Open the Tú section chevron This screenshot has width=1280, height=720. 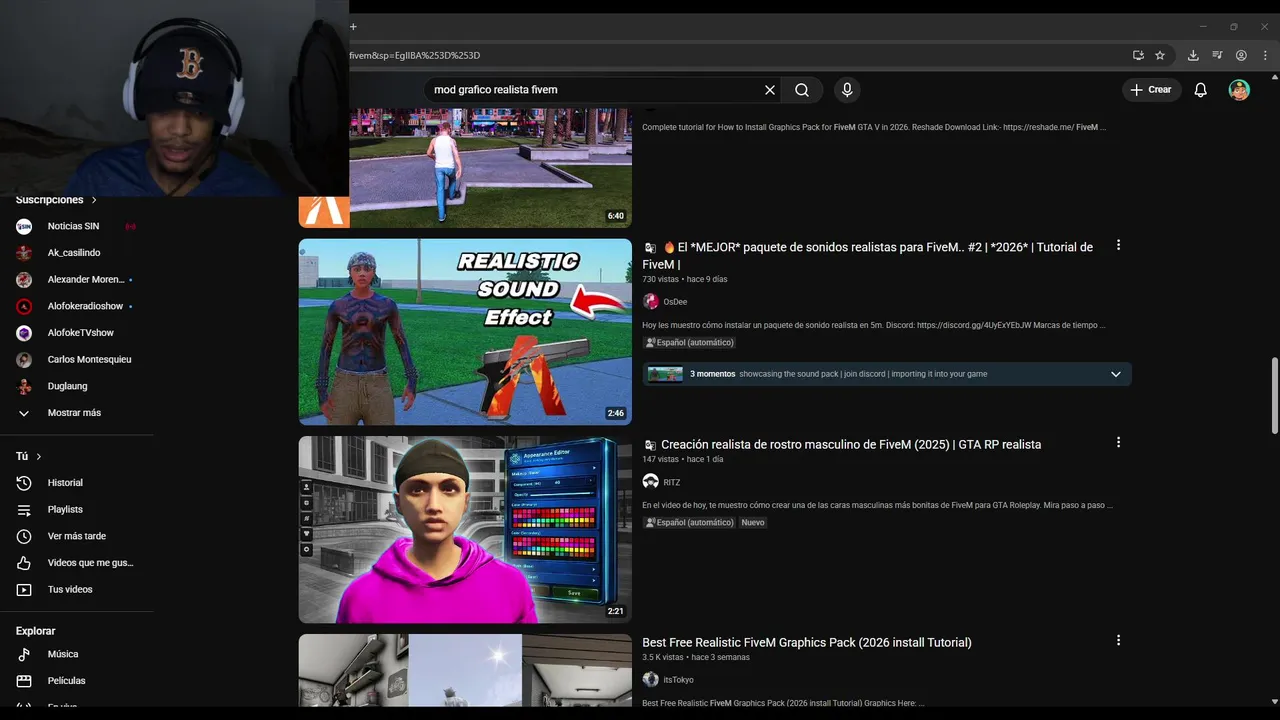(x=39, y=456)
